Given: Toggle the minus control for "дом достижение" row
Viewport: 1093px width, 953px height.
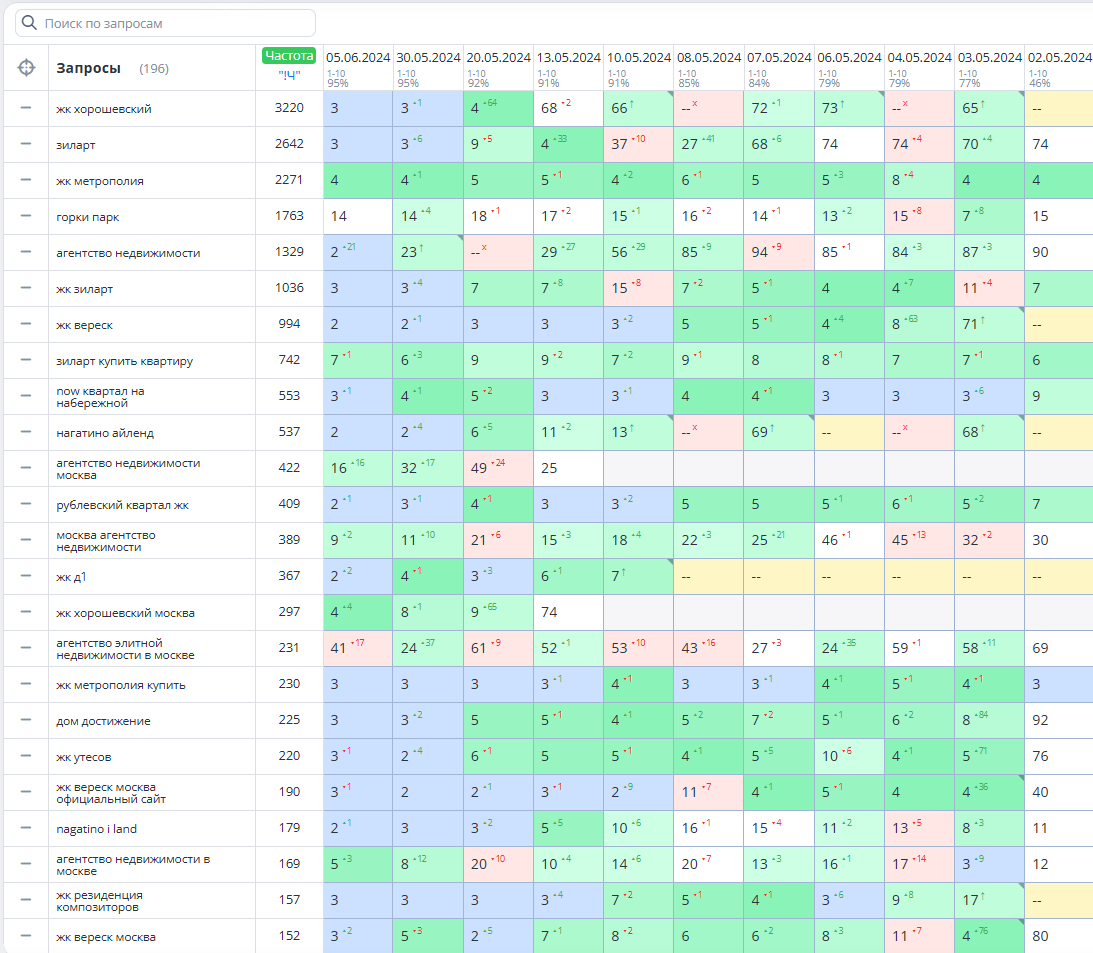Looking at the screenshot, I should [26, 720].
